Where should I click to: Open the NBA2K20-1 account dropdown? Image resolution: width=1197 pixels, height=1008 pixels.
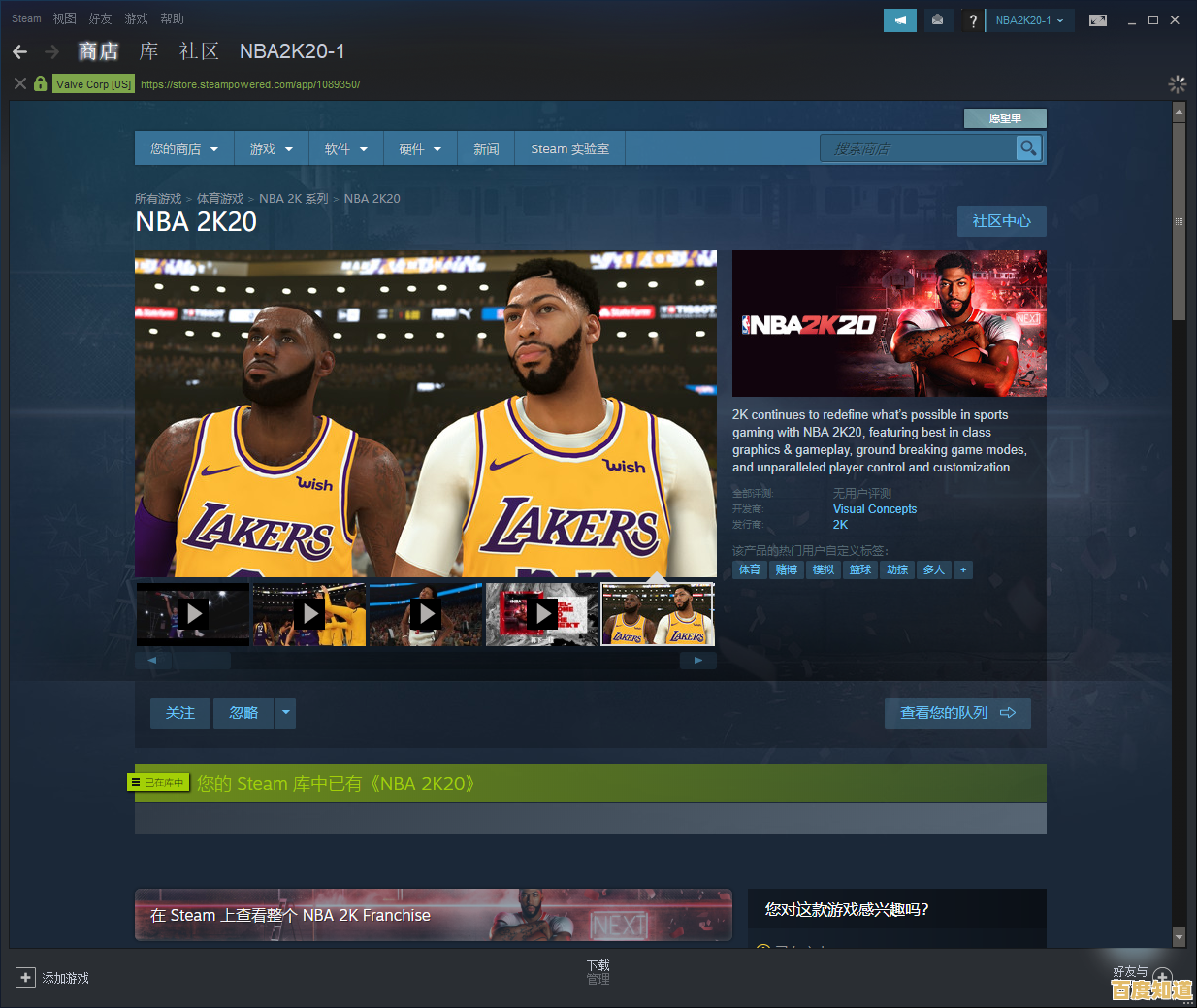1030,19
